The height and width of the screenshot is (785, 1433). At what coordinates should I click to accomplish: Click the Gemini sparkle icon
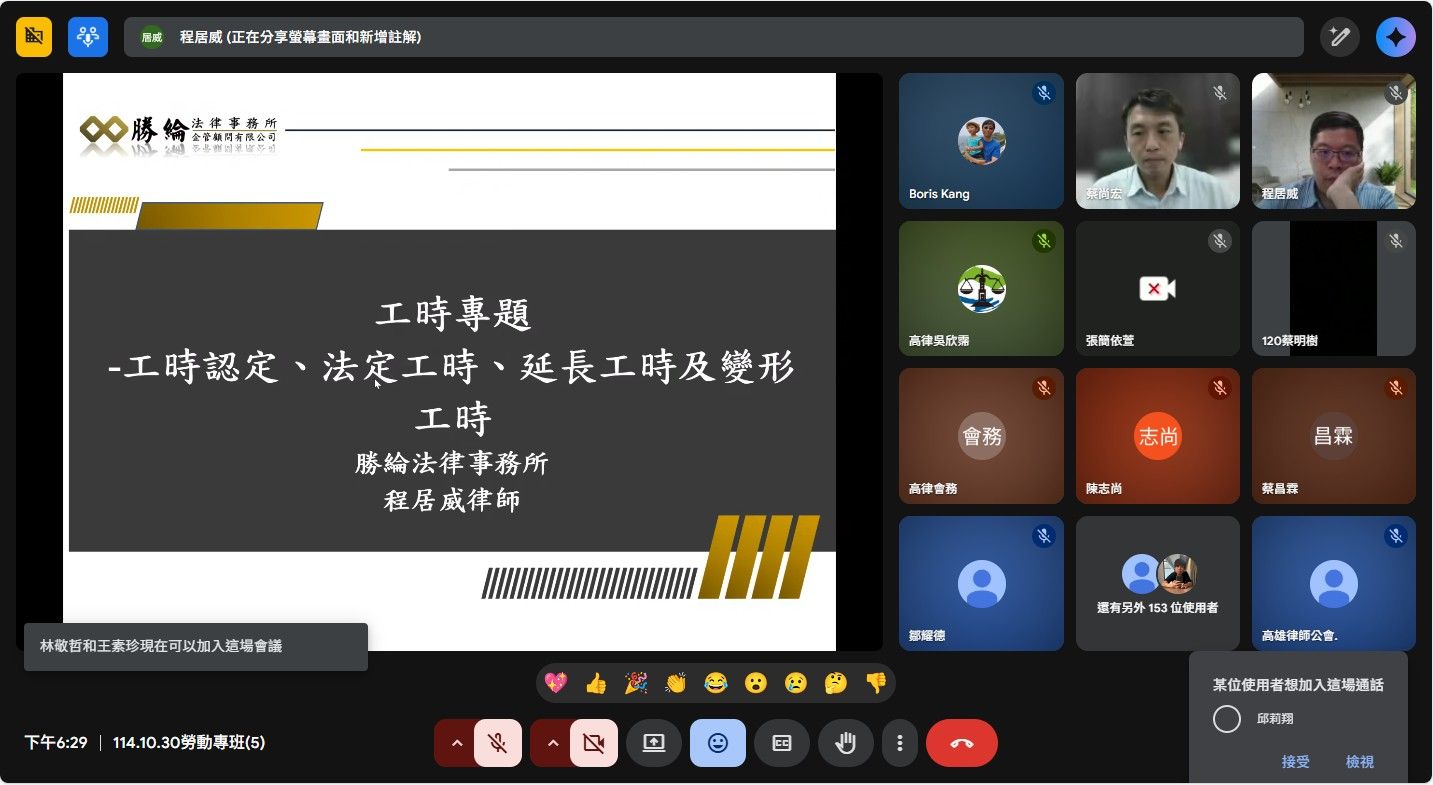[x=1395, y=37]
